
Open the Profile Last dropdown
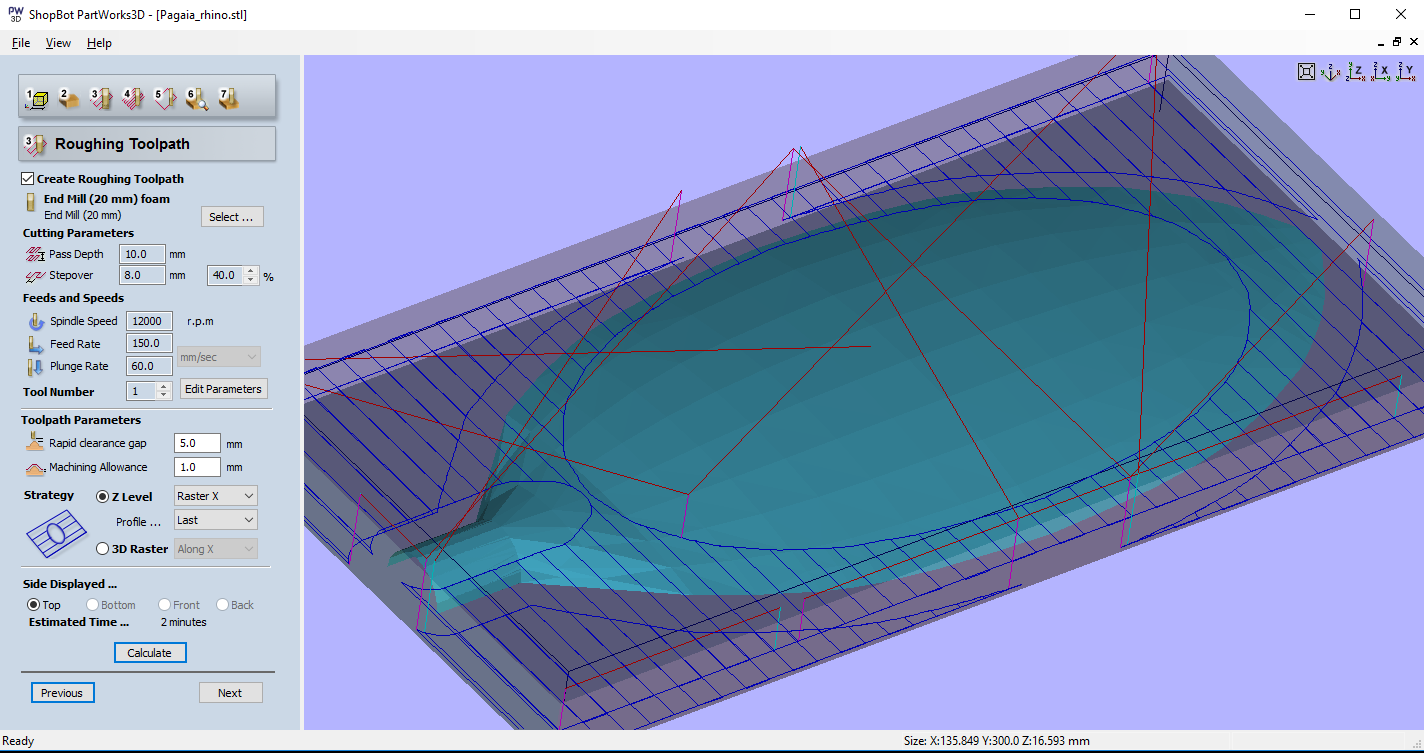click(x=215, y=520)
